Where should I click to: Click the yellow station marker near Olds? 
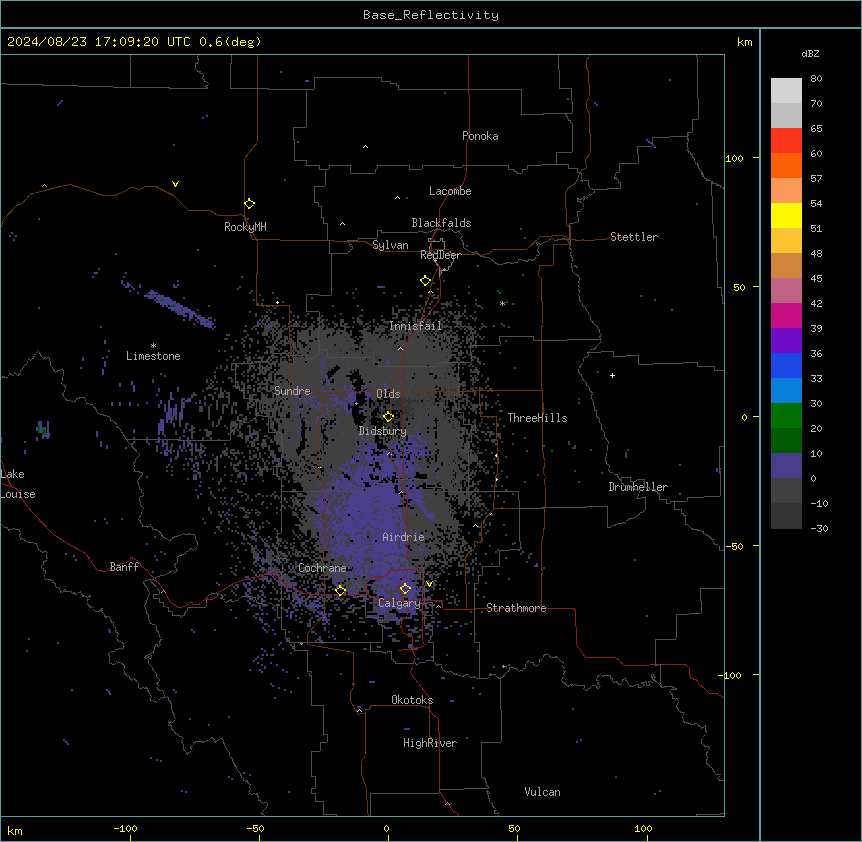pos(388,416)
